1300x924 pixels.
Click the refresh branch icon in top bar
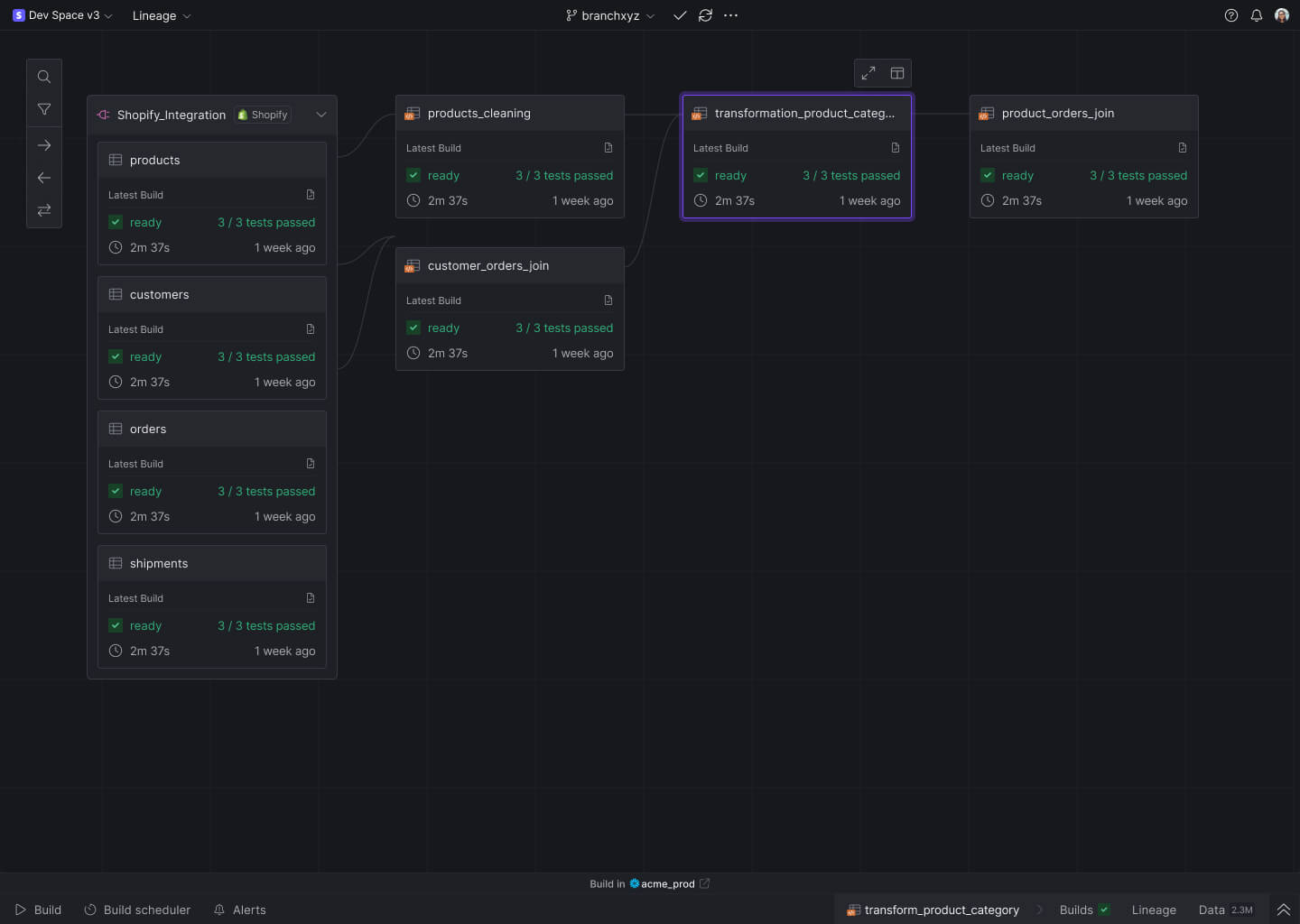705,15
